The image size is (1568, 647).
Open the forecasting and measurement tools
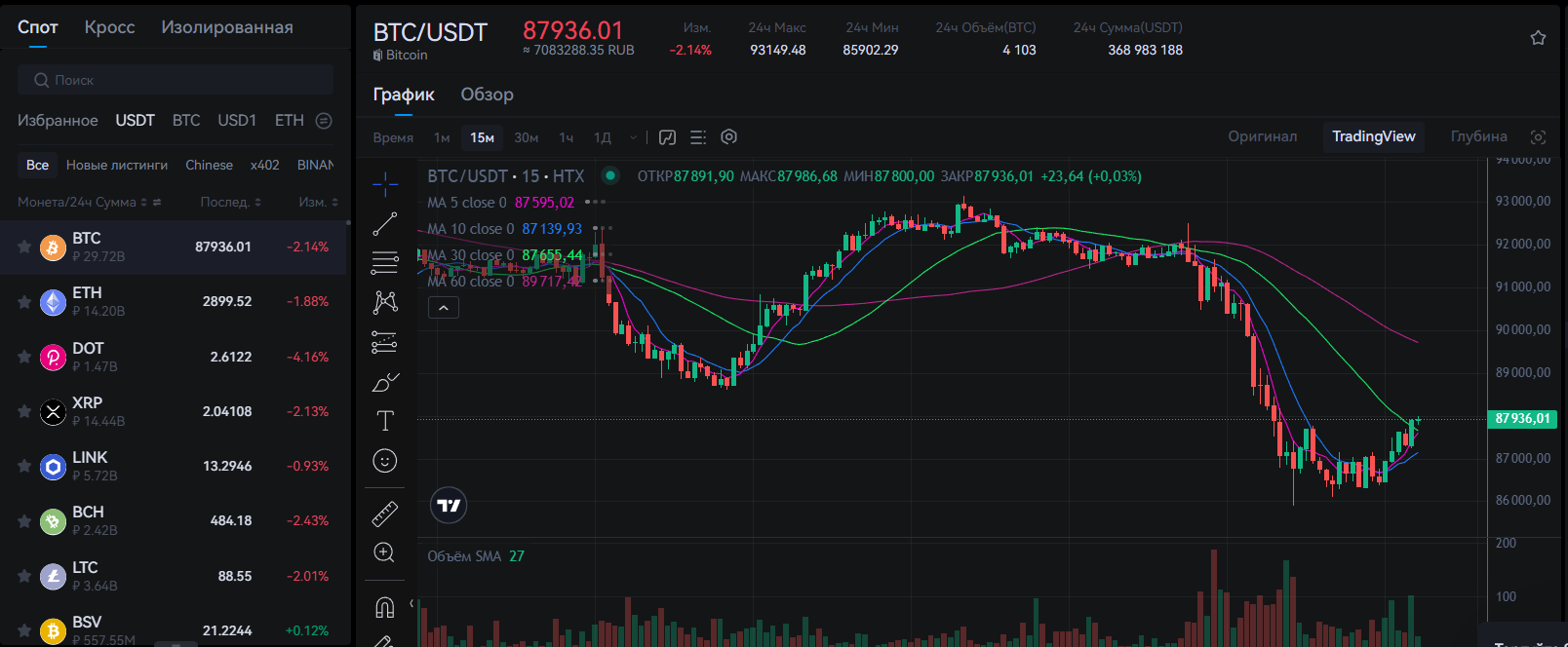[x=385, y=342]
